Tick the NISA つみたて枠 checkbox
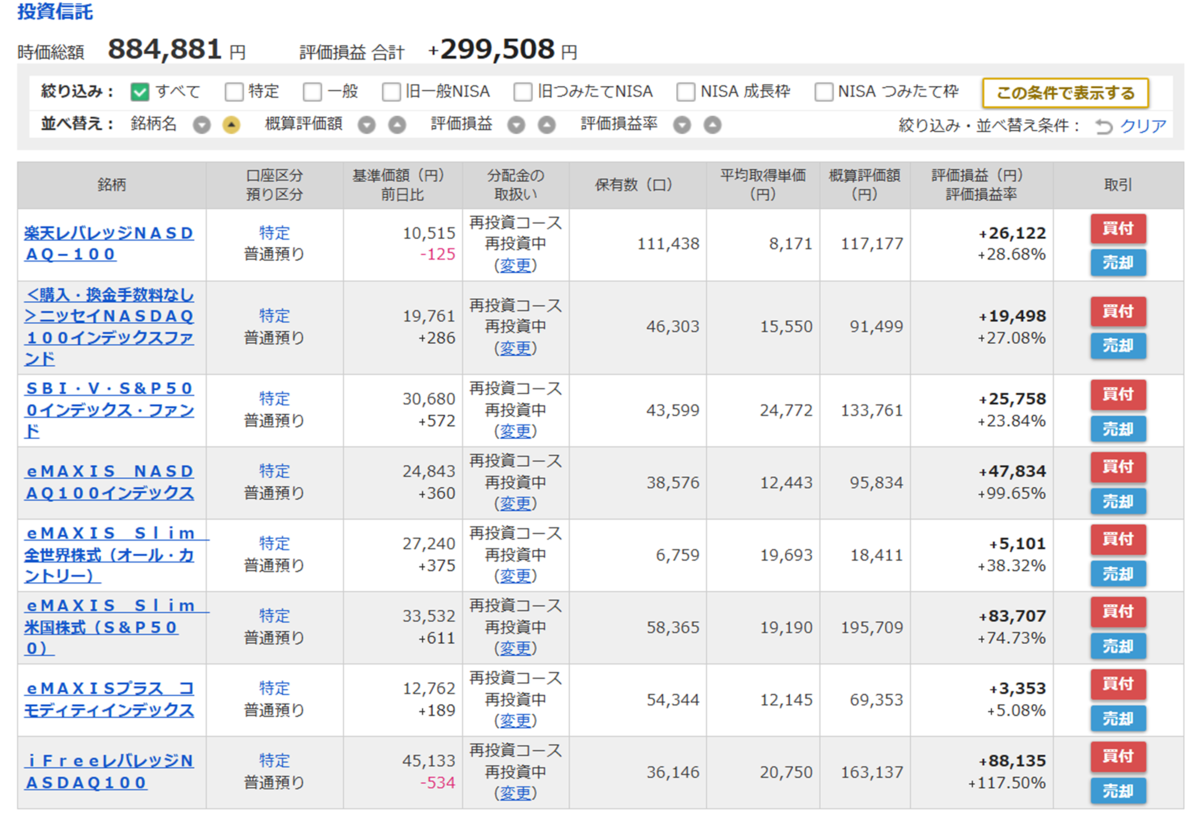1200x820 pixels. click(x=824, y=92)
